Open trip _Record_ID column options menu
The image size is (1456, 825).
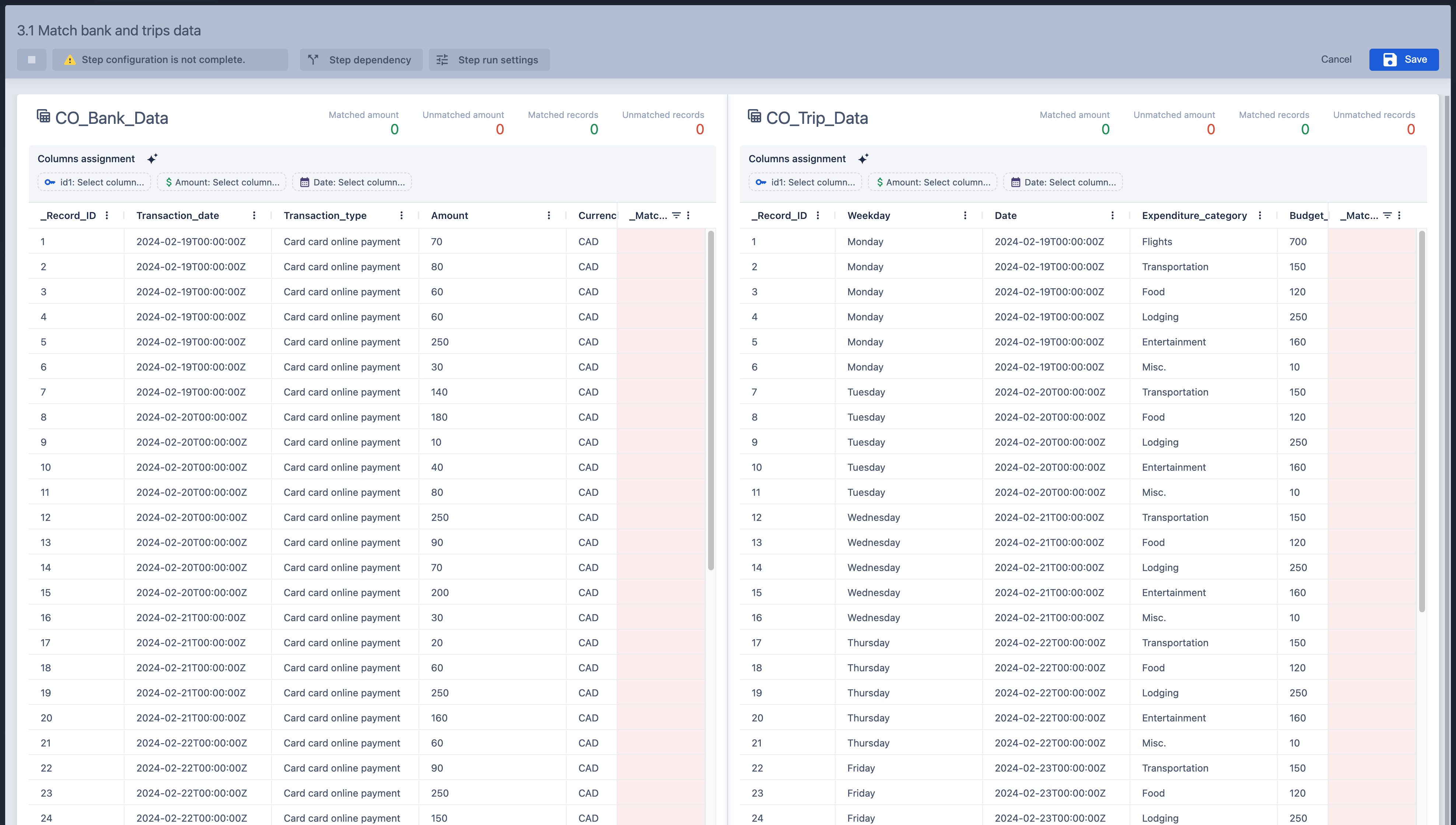click(818, 215)
